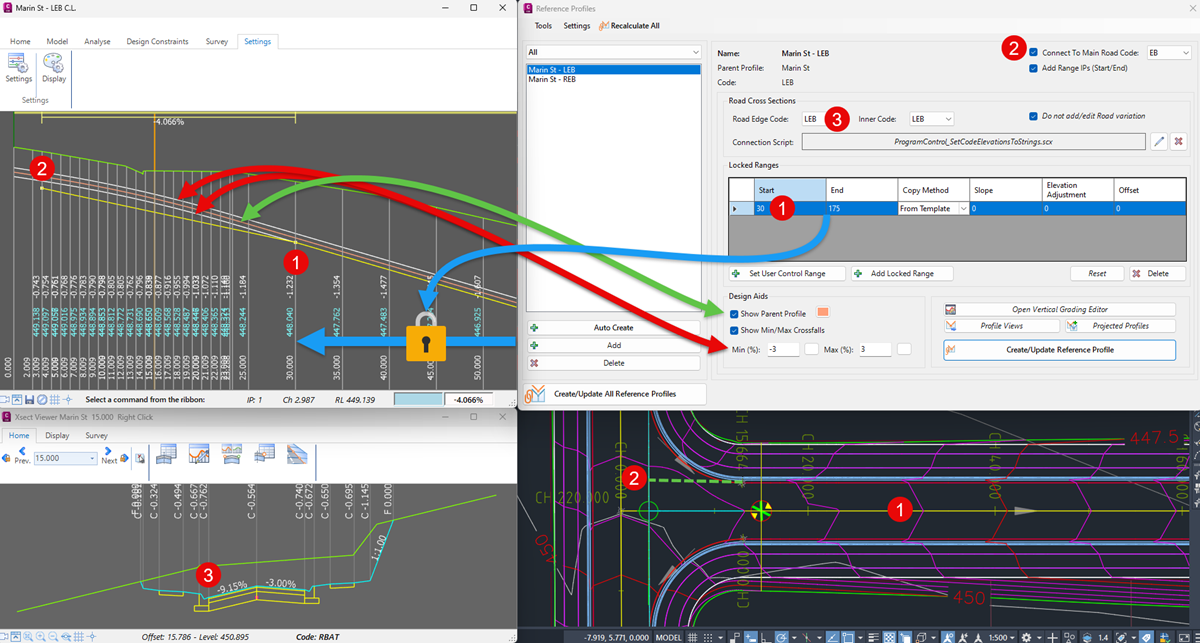Click zoom out magnifier in Xsect status bar
The image size is (1200, 643).
point(53,637)
